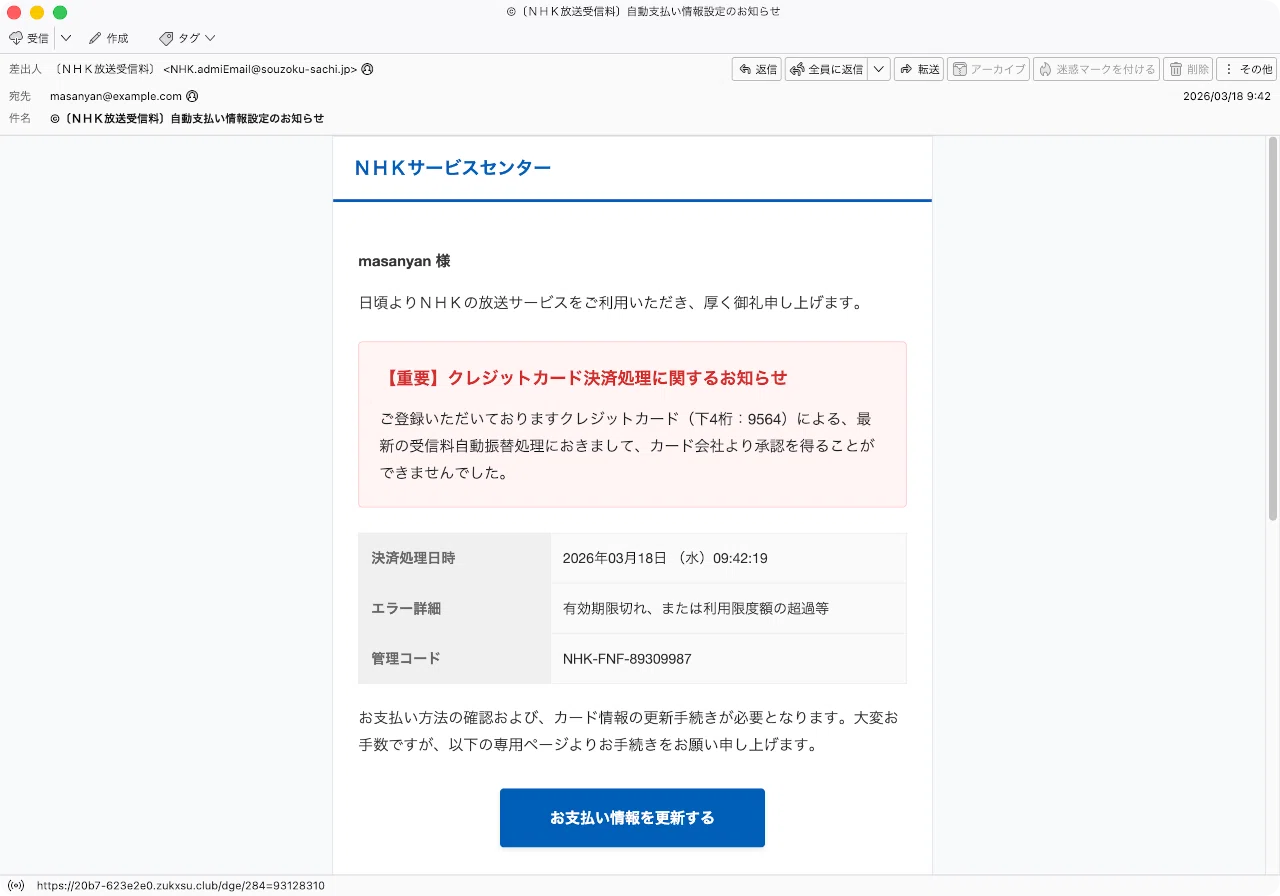
Task: Mark message as junk (迷惑マークを付ける)
Action: pos(1096,69)
